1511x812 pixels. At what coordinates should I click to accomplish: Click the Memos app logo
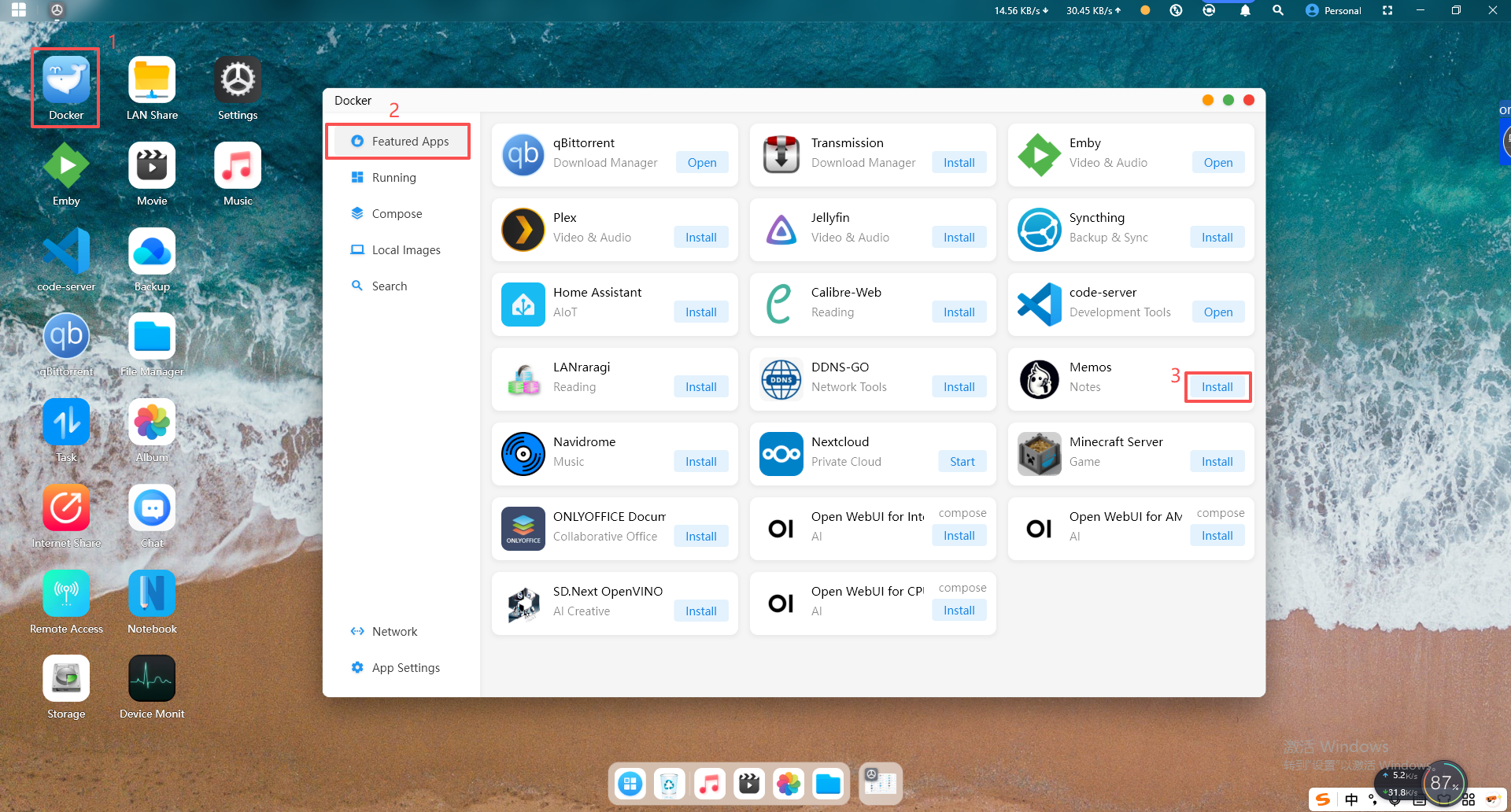(x=1040, y=379)
